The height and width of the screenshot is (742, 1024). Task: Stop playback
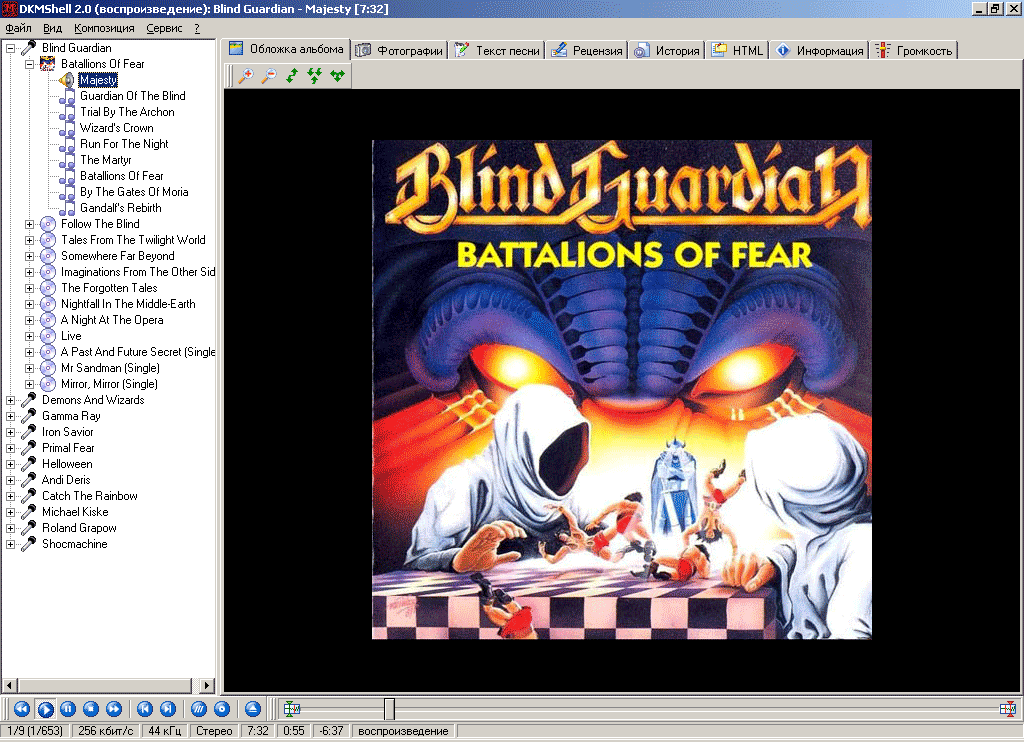coord(91,709)
